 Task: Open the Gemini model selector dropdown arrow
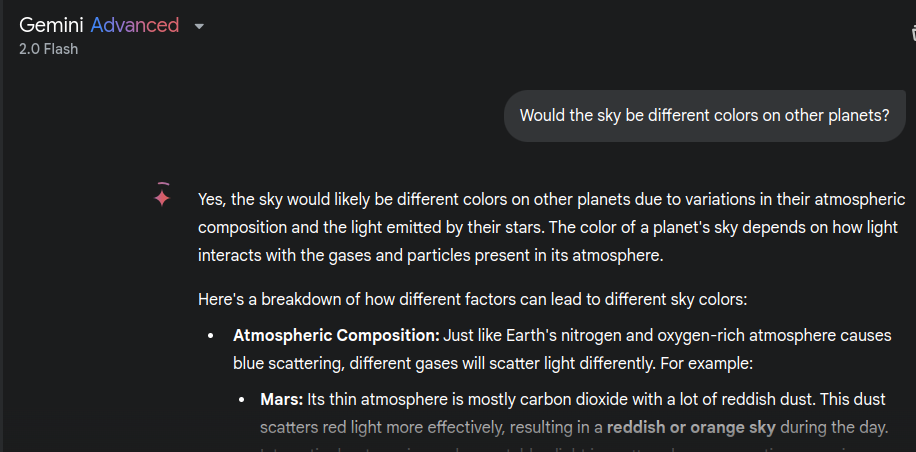pyautogui.click(x=199, y=26)
